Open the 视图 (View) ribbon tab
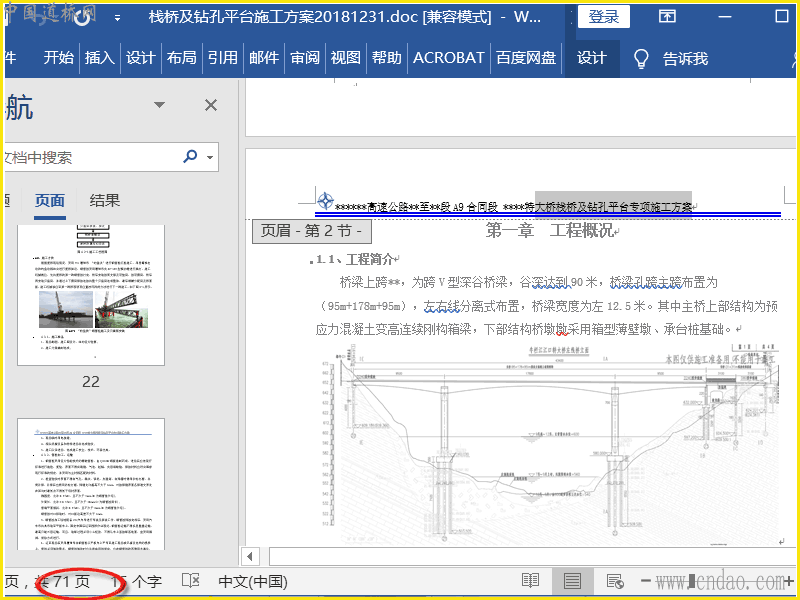The height and width of the screenshot is (600, 800). click(345, 58)
